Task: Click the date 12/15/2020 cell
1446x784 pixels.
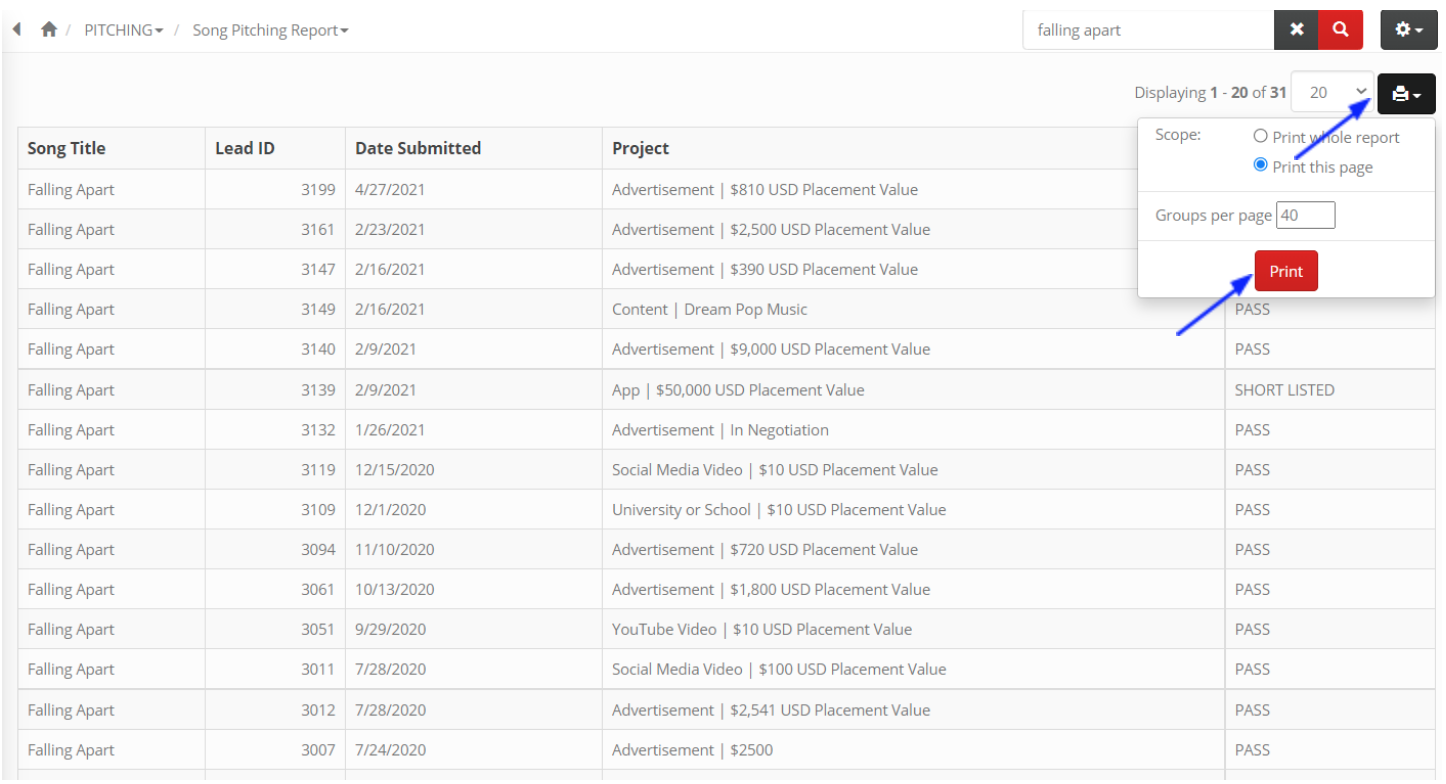Action: pyautogui.click(x=473, y=469)
